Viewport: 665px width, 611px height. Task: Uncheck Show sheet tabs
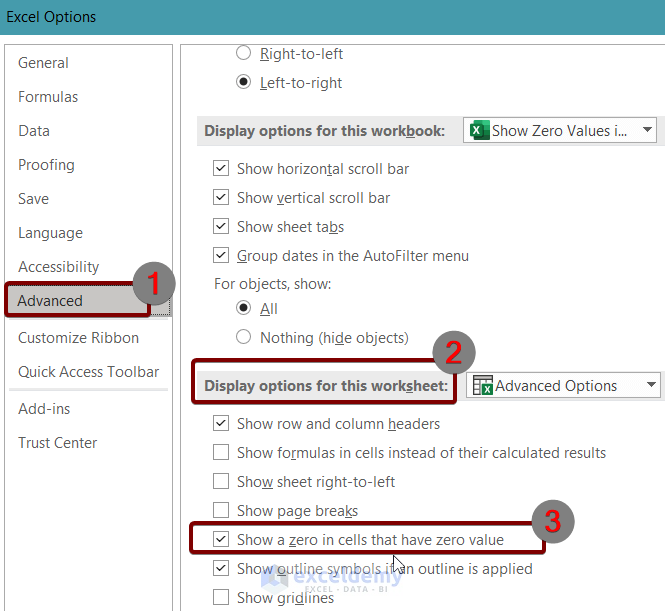221,226
